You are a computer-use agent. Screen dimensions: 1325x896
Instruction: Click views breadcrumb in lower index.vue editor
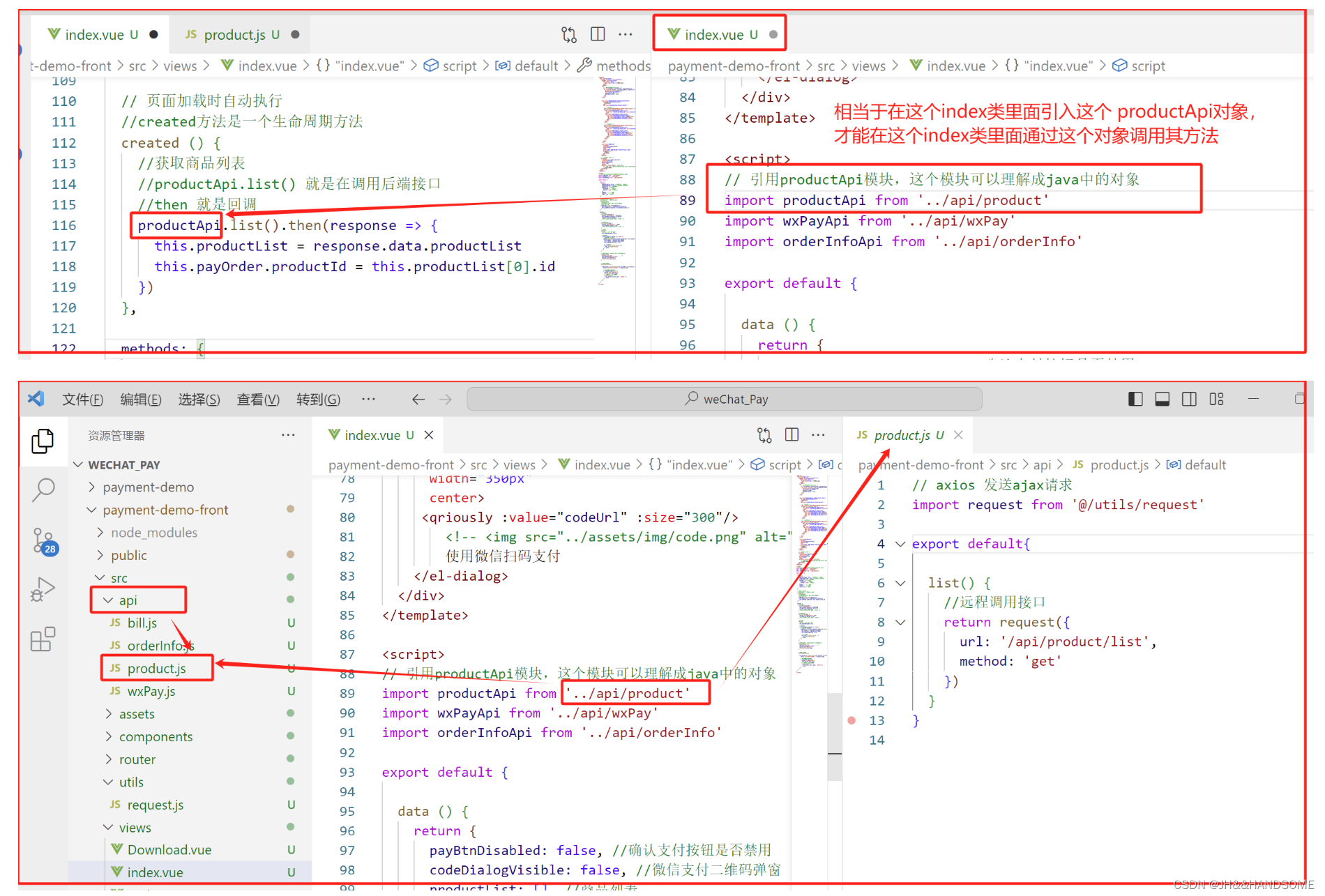pyautogui.click(x=520, y=464)
